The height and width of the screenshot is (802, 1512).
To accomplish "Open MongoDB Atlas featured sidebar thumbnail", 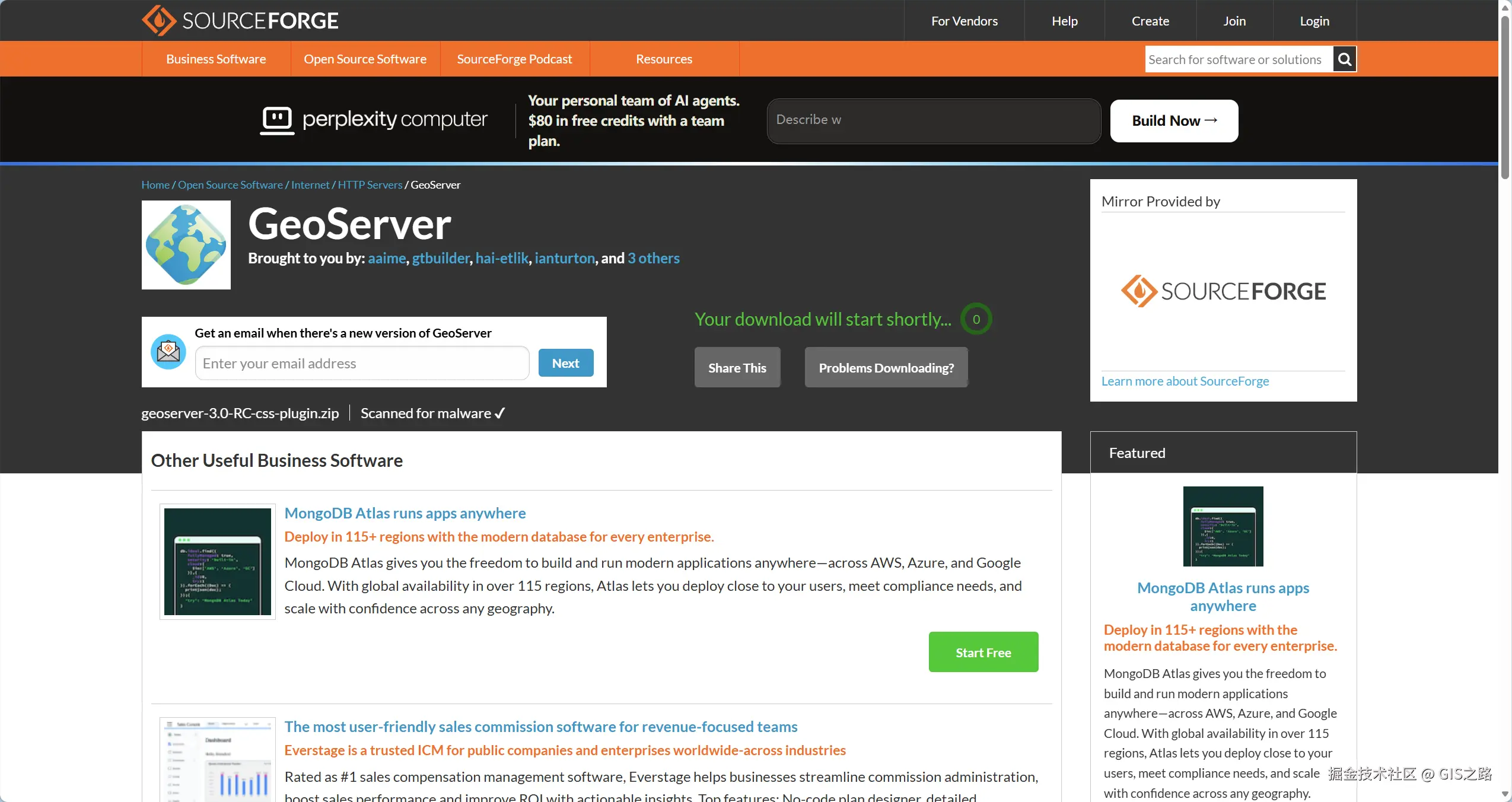I will (1223, 526).
